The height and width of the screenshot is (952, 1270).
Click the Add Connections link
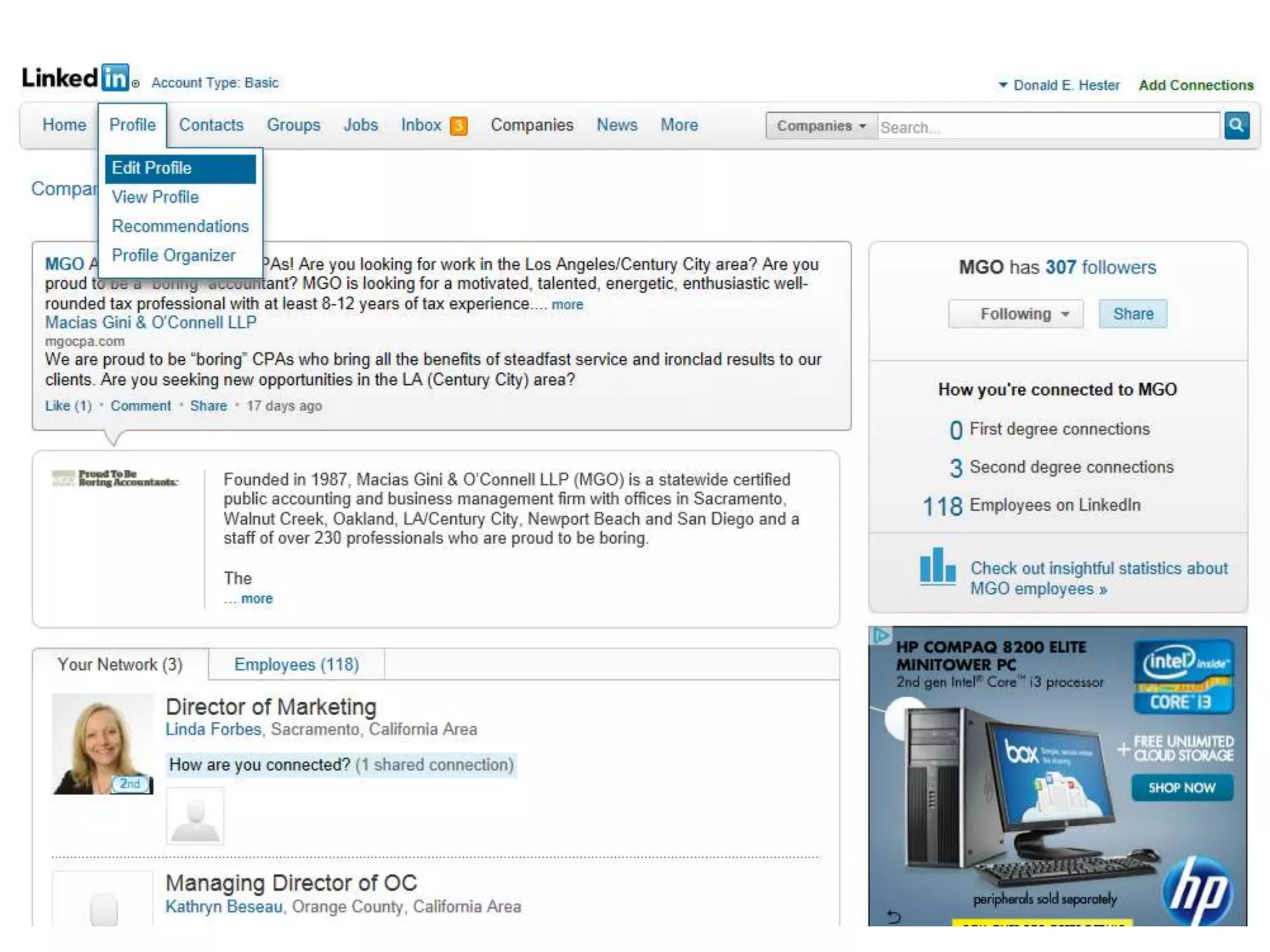coord(1196,86)
